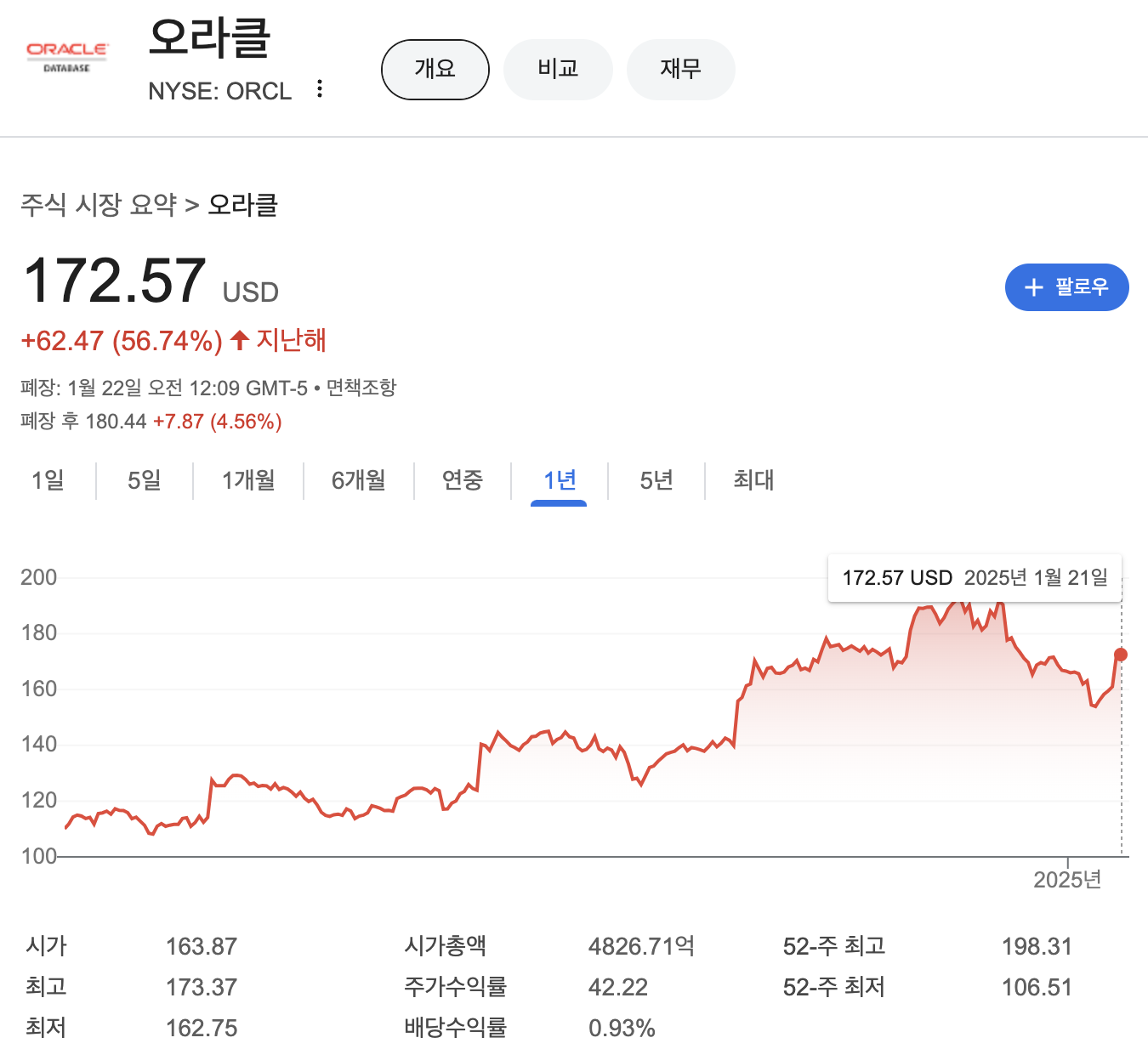Click the 2025년 axis label on the chart
This screenshot has height=1049, width=1148.
(1067, 880)
